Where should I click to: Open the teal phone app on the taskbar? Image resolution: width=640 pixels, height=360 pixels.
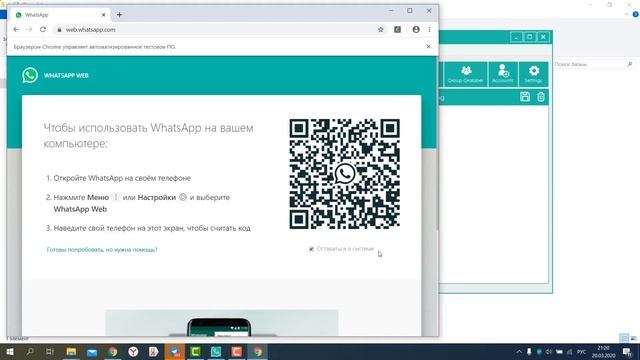coord(216,351)
